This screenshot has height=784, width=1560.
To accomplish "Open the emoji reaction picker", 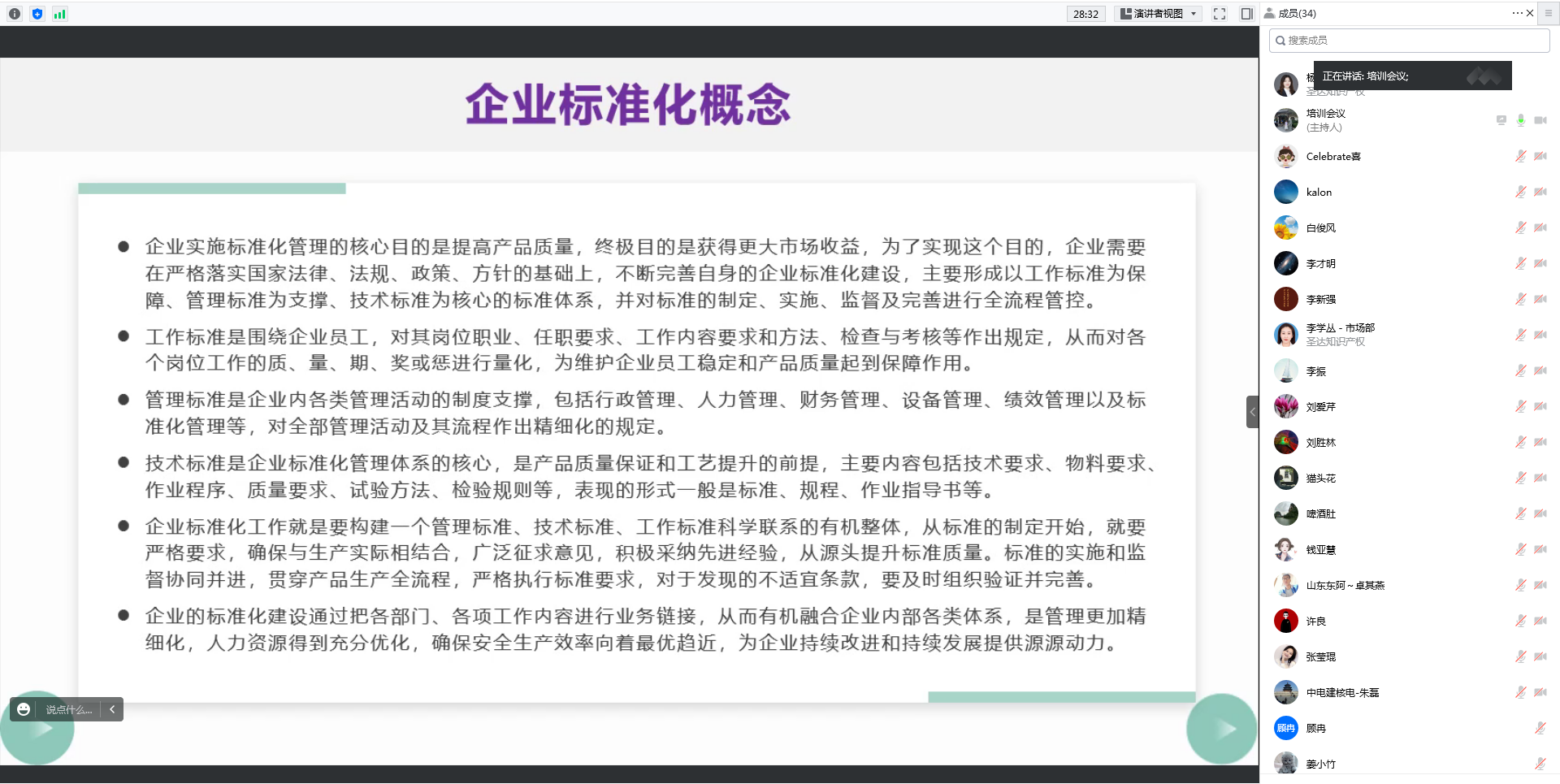I will 24,709.
